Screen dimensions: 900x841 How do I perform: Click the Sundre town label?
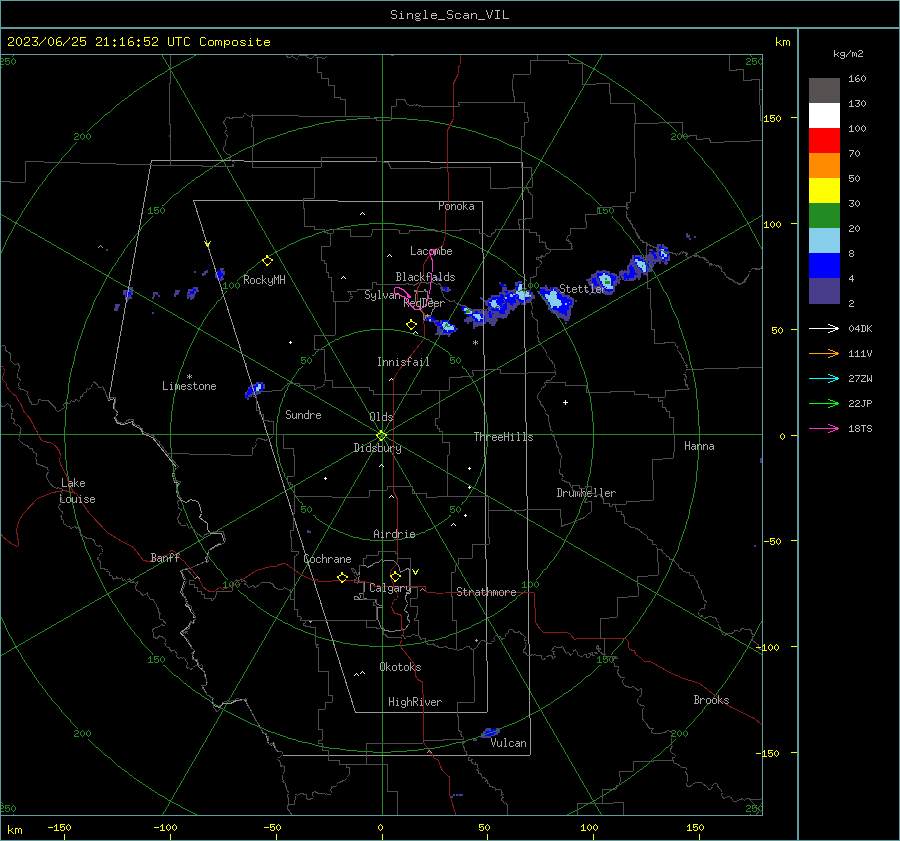(303, 415)
